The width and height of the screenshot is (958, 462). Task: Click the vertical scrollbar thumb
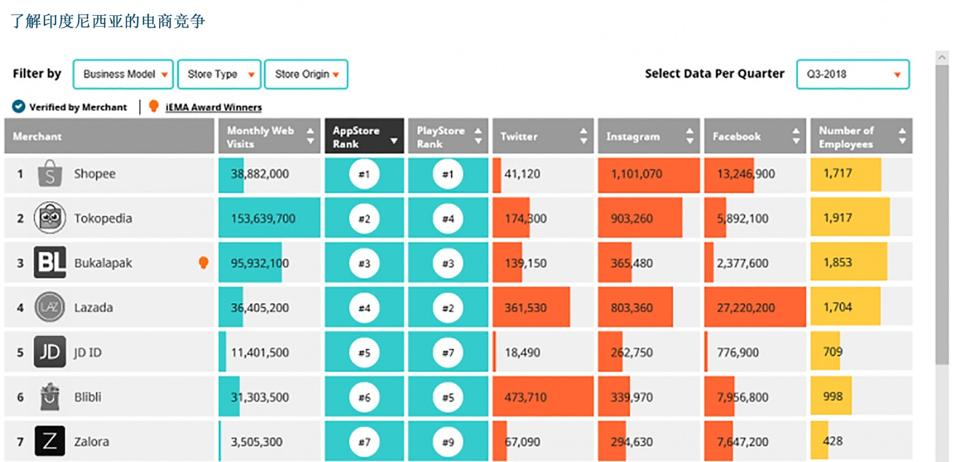pyautogui.click(x=942, y=214)
